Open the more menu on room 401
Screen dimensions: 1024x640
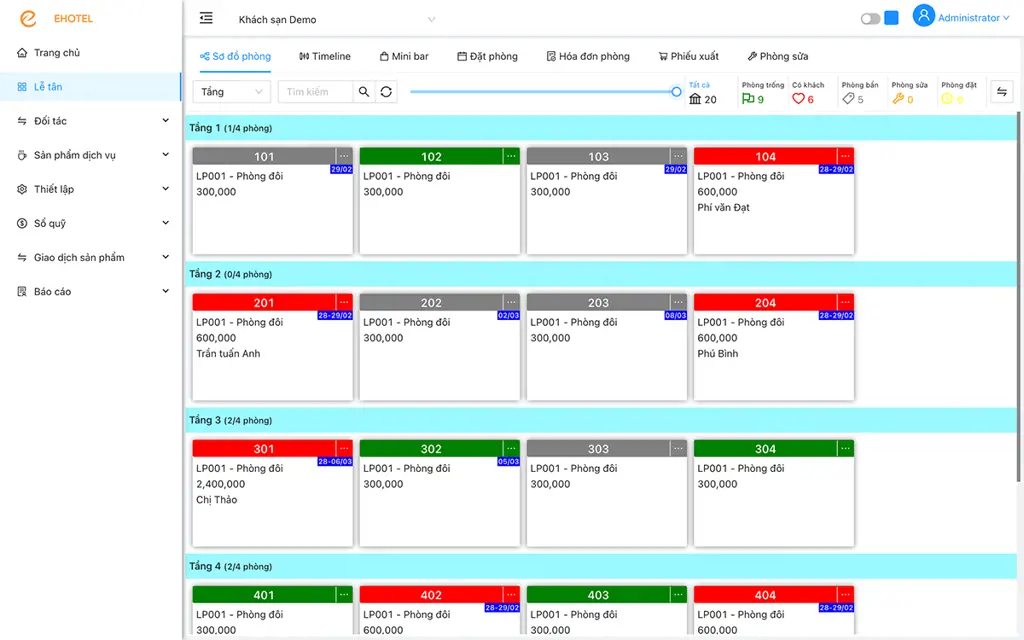(x=344, y=595)
